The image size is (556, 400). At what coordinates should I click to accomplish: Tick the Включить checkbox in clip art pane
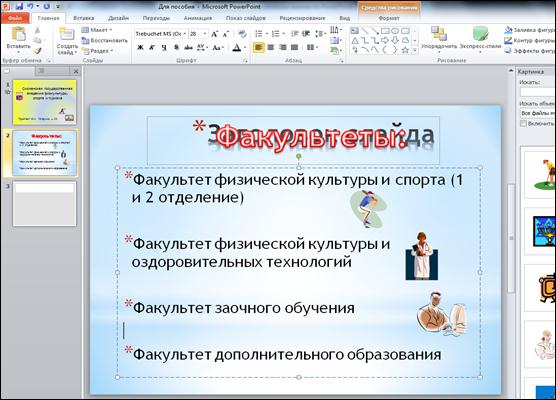(x=523, y=123)
